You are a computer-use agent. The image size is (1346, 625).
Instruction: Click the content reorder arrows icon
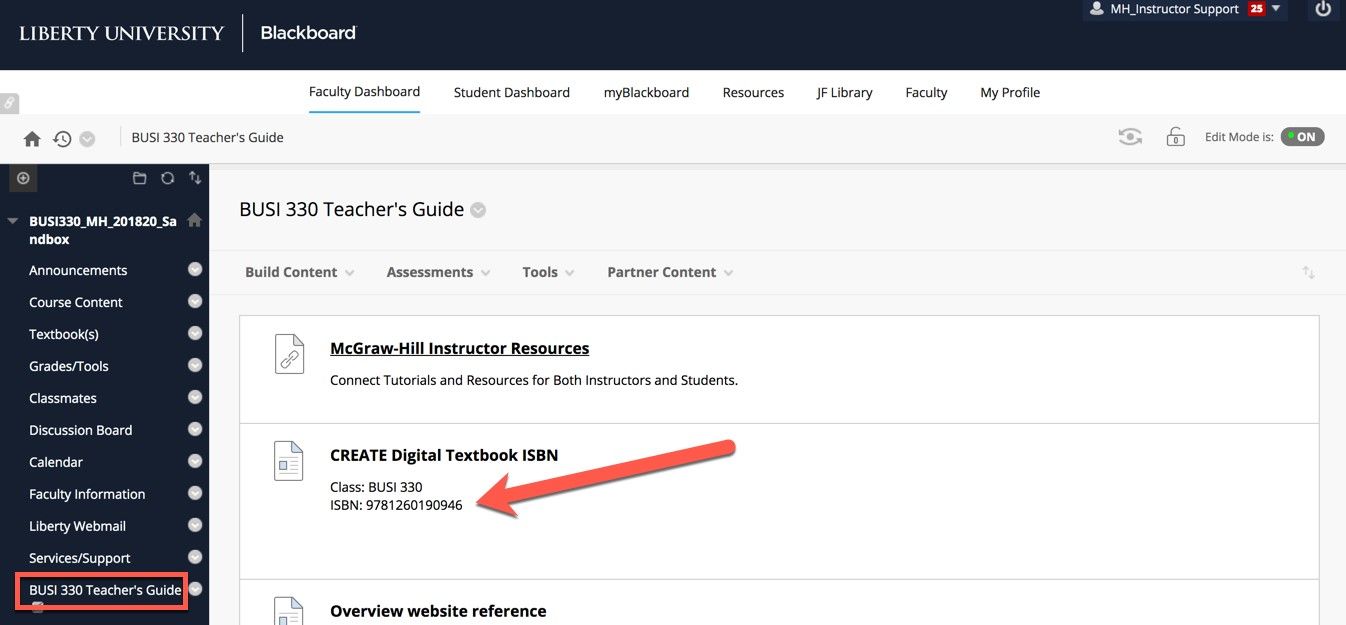pyautogui.click(x=1308, y=272)
